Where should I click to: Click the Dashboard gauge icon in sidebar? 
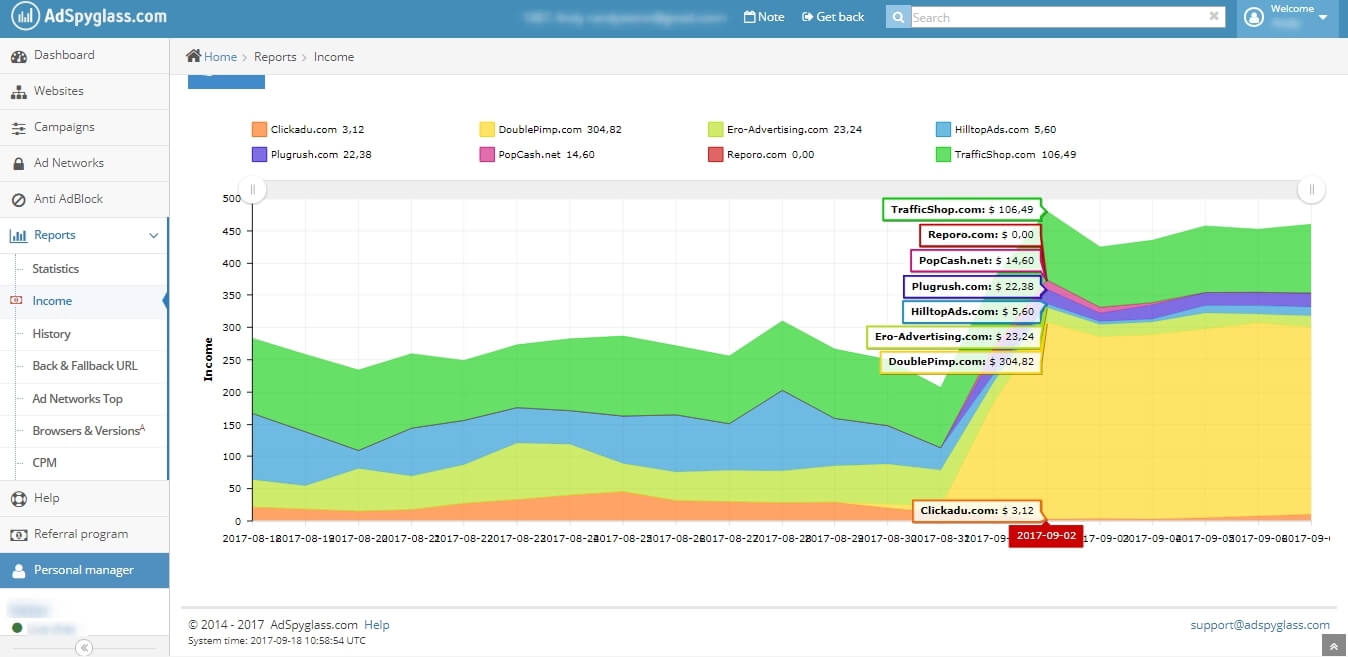click(x=19, y=56)
